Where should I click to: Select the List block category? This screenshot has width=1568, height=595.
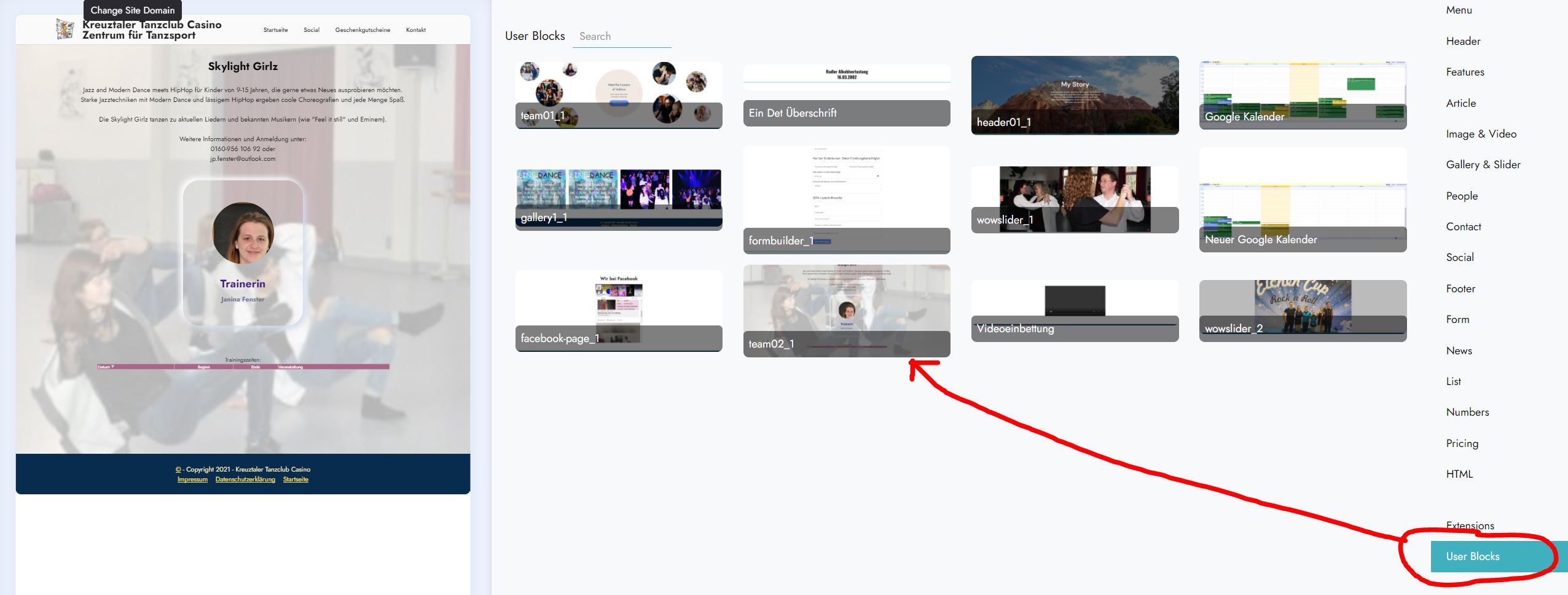(x=1453, y=381)
